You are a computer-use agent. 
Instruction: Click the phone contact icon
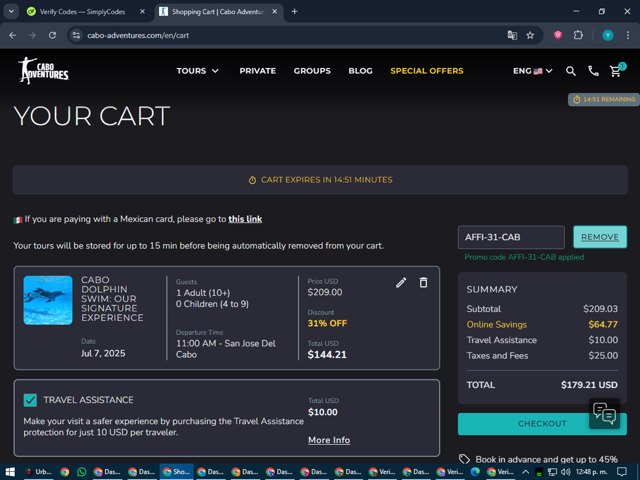(x=593, y=71)
